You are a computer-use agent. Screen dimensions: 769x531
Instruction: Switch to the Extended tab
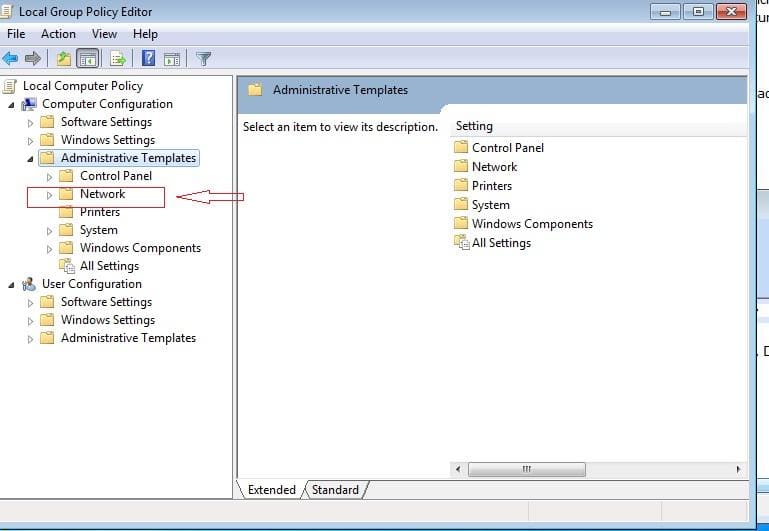(271, 490)
